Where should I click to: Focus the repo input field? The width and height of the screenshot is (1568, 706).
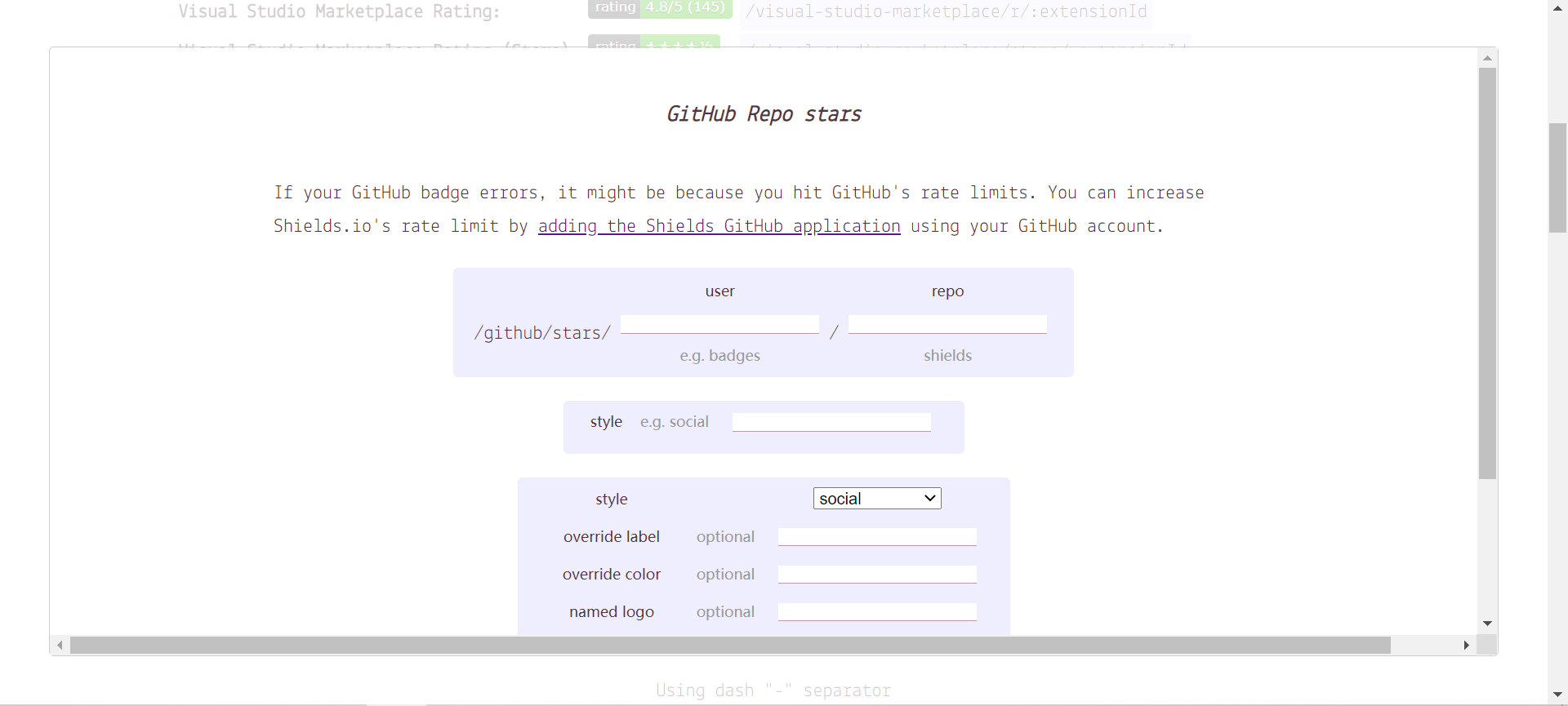click(947, 324)
